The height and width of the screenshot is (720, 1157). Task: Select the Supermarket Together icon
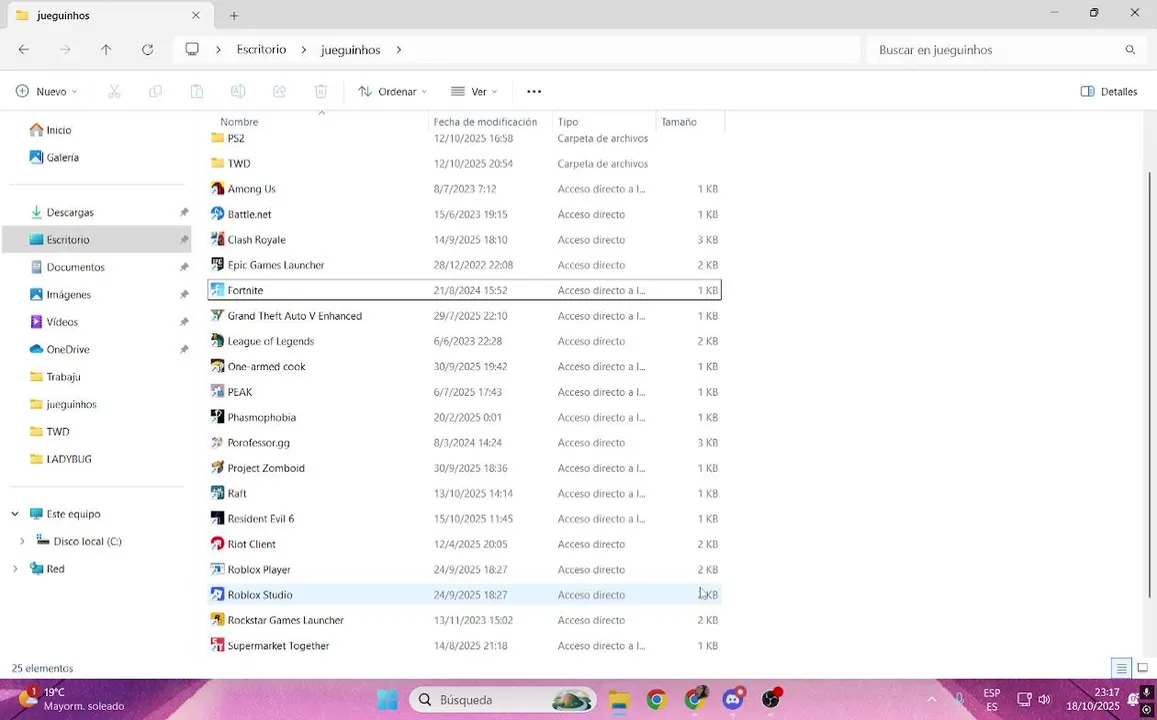217,645
